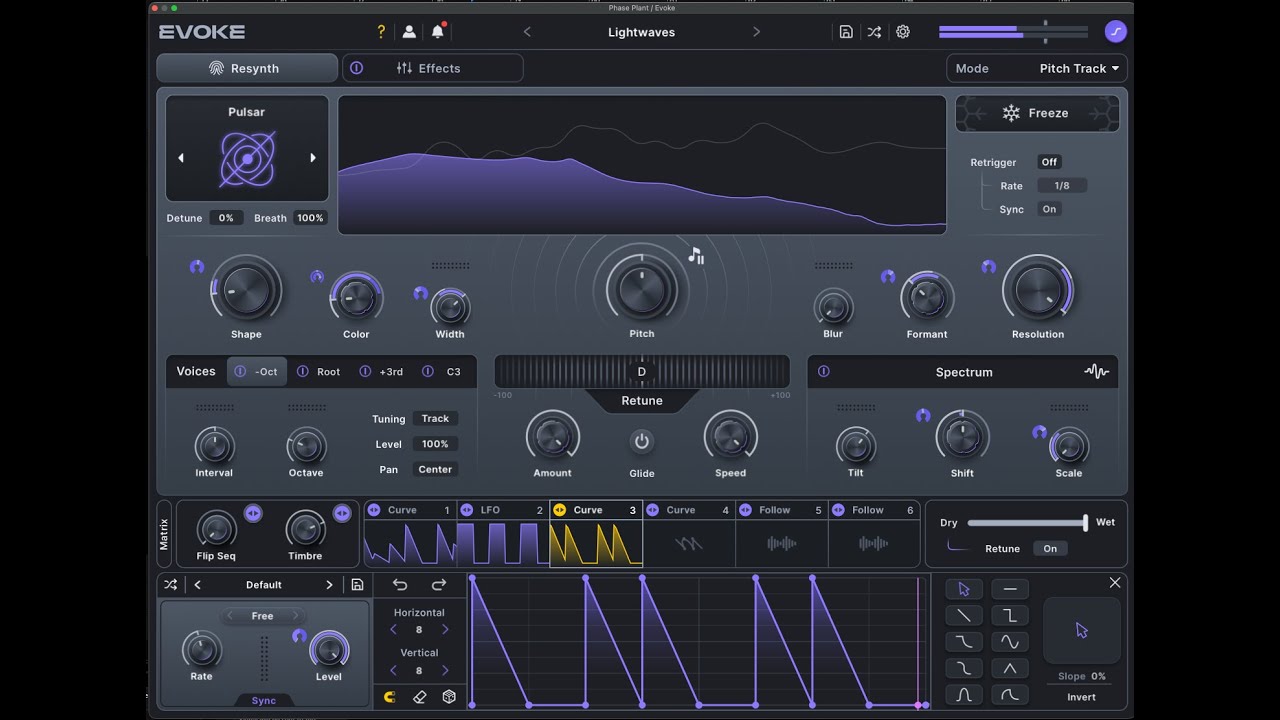Viewport: 1280px width, 720px height.
Task: Switch to the Resynth tab
Action: coord(247,68)
